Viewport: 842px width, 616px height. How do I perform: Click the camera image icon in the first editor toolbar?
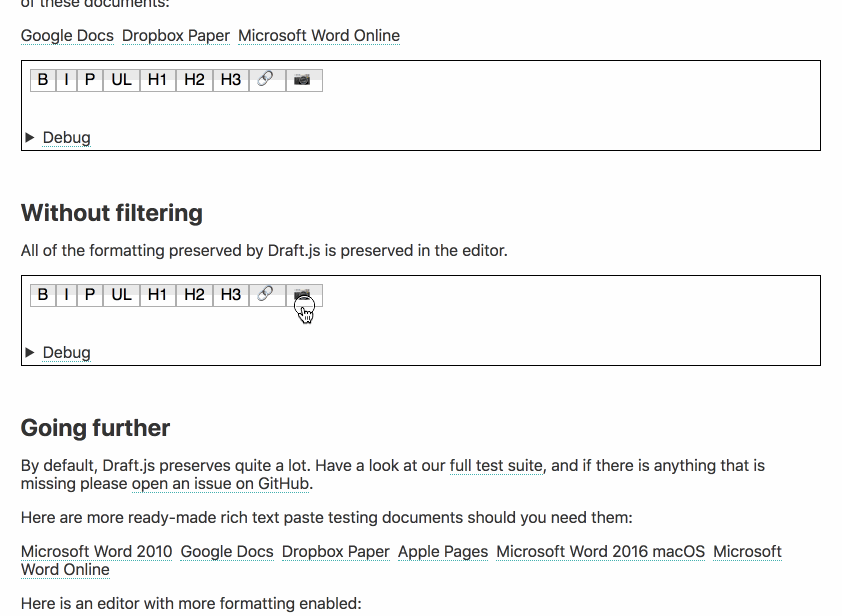click(304, 80)
